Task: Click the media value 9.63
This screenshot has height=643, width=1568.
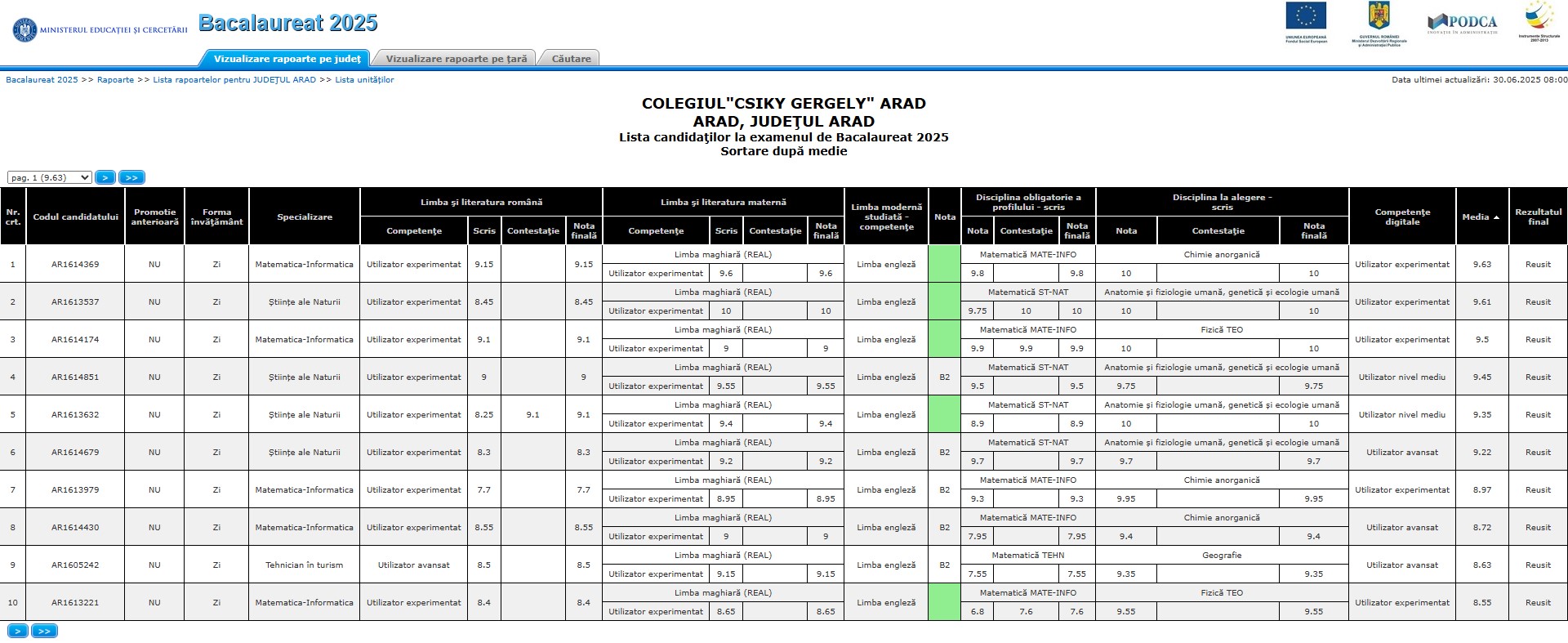Action: pyautogui.click(x=1481, y=265)
